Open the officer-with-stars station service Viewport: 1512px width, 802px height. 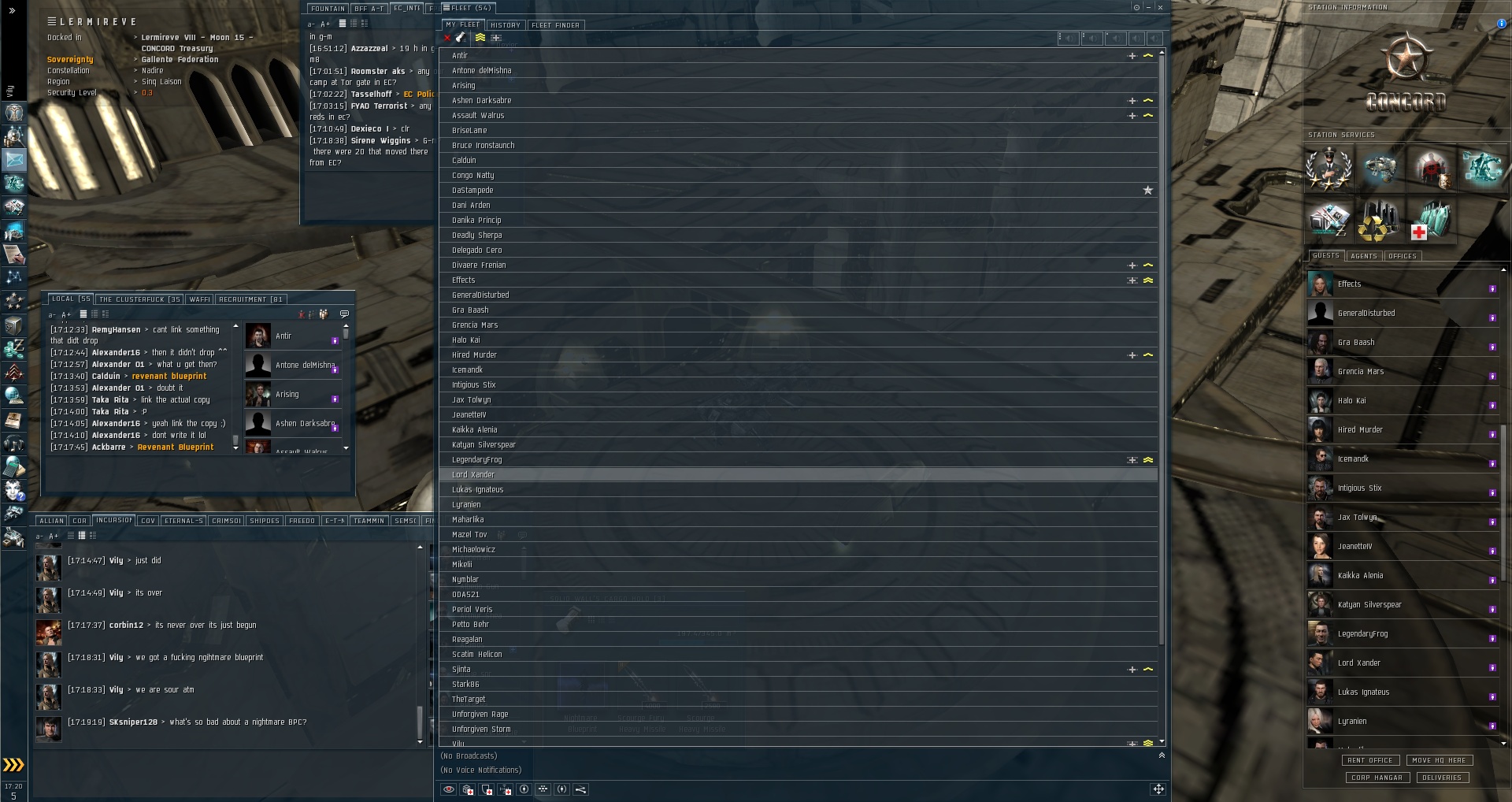[x=1329, y=169]
